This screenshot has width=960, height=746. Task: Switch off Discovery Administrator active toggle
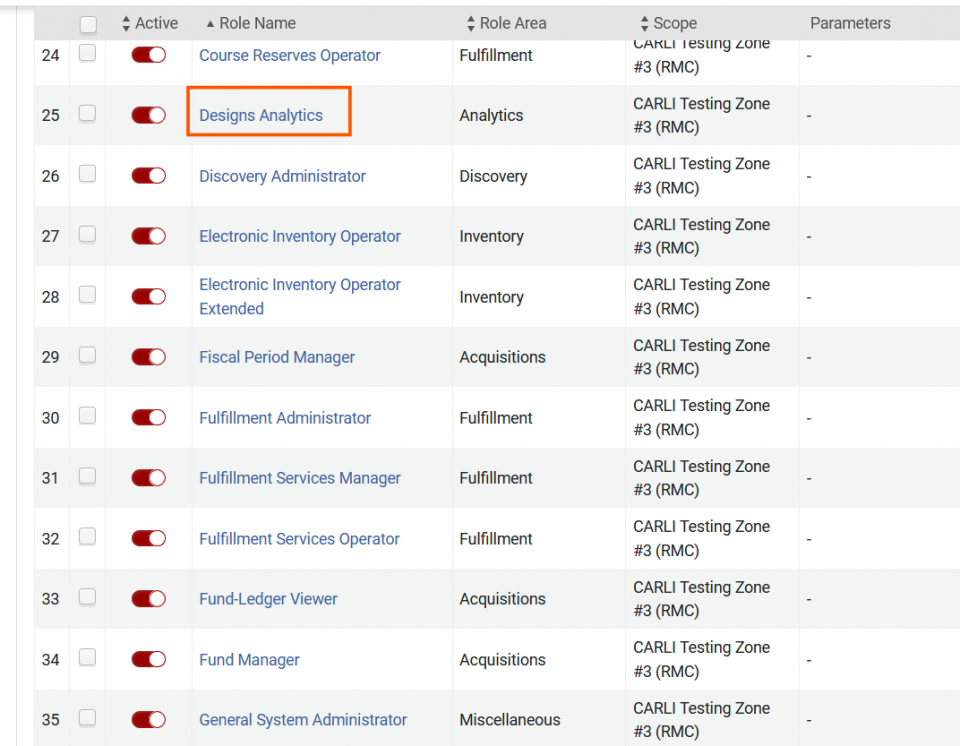tap(148, 176)
